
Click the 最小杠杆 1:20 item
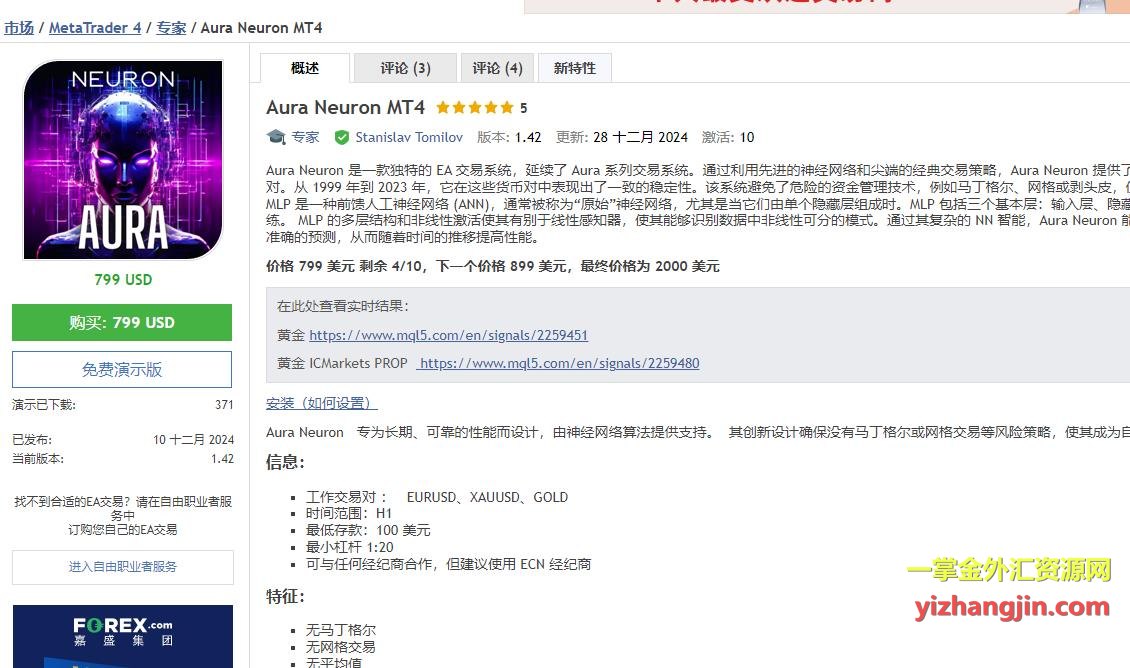click(x=350, y=547)
